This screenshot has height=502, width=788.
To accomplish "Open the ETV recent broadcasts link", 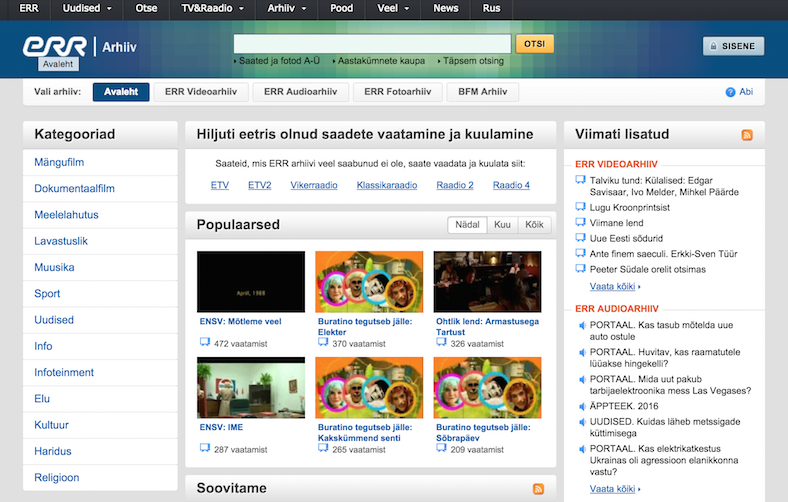I will [220, 185].
